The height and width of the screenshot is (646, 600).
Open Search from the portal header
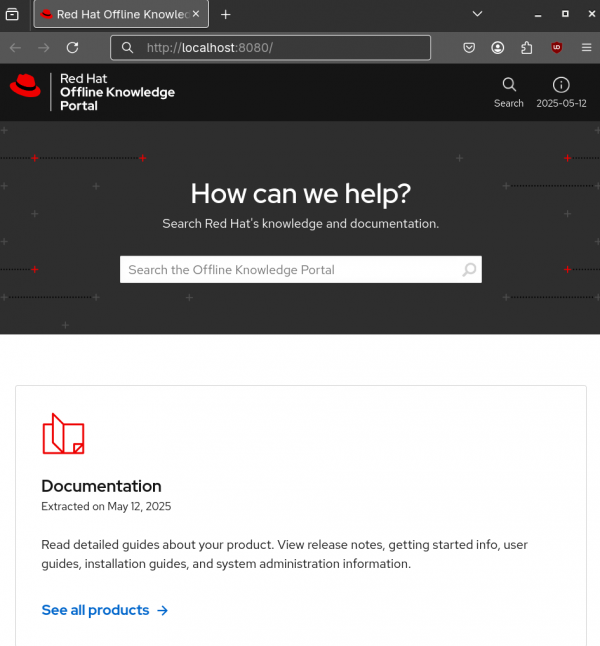(508, 92)
